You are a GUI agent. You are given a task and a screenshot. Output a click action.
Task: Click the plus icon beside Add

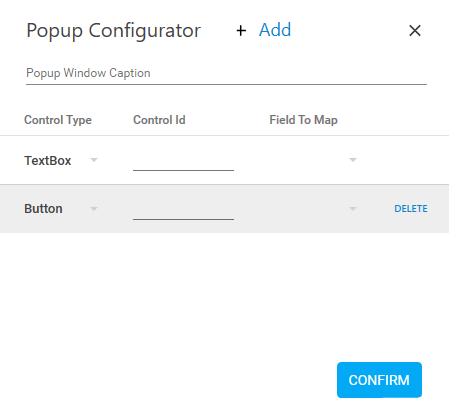[241, 31]
